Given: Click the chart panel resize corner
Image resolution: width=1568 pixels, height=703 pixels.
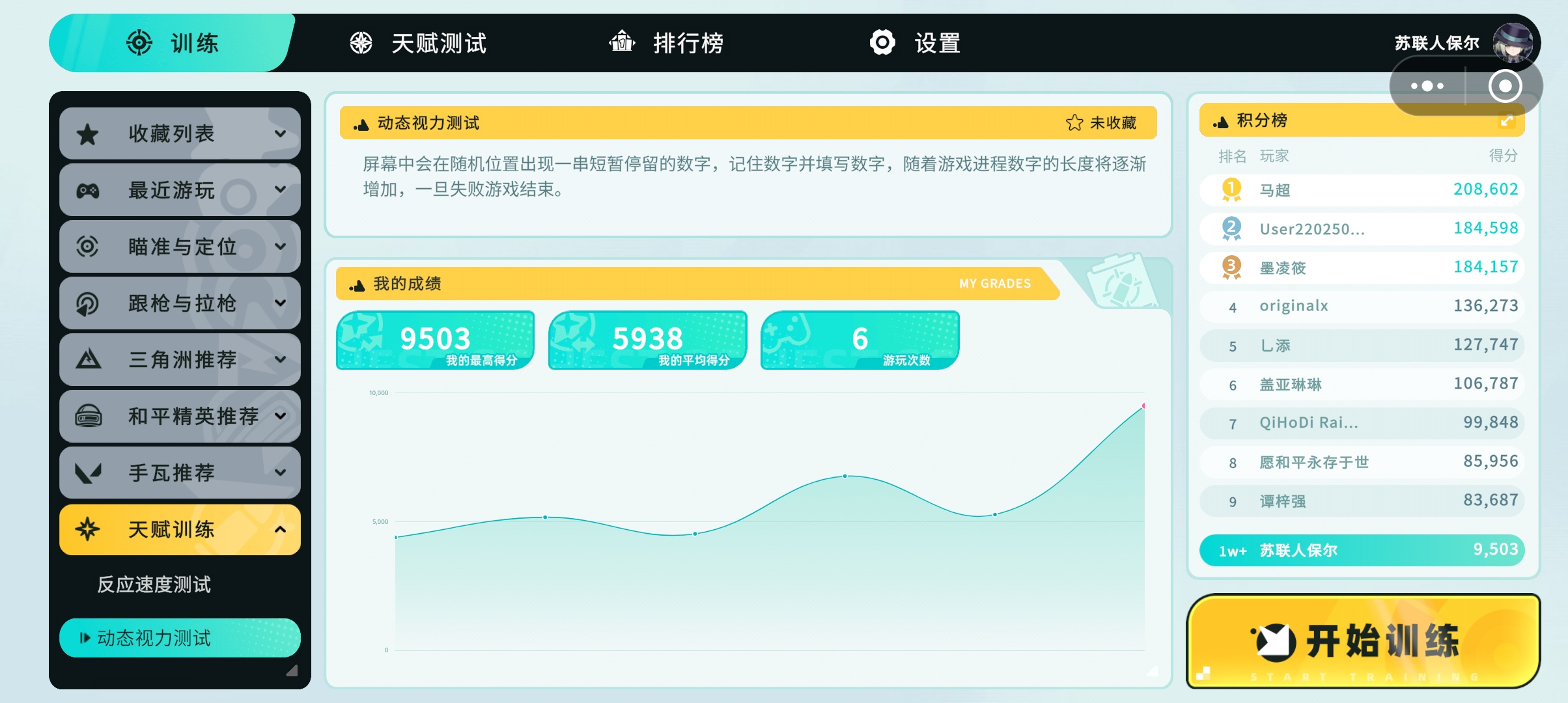Looking at the screenshot, I should [x=1152, y=670].
